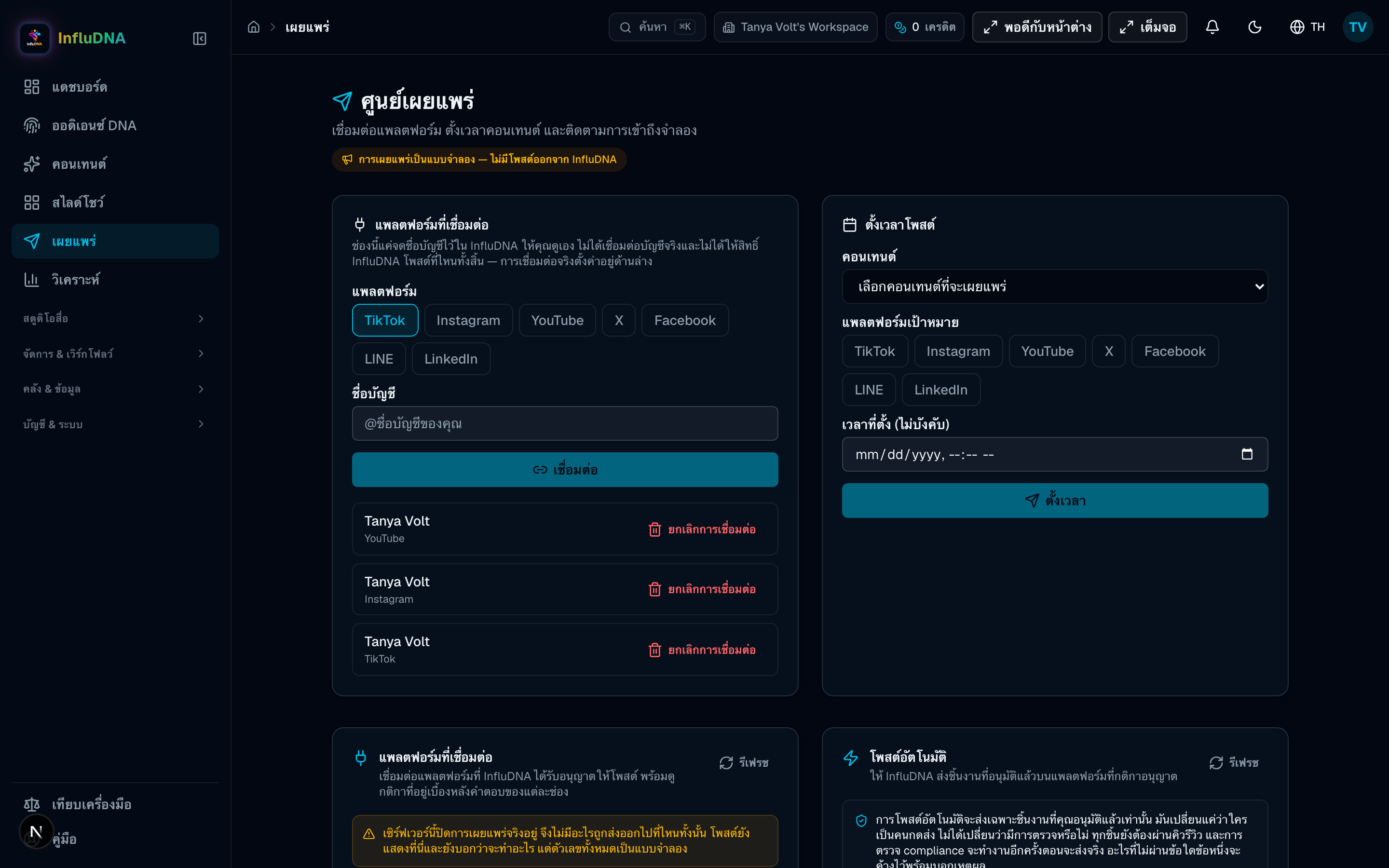The width and height of the screenshot is (1389, 868).
Task: Open the TV user avatar
Action: pos(1358,27)
